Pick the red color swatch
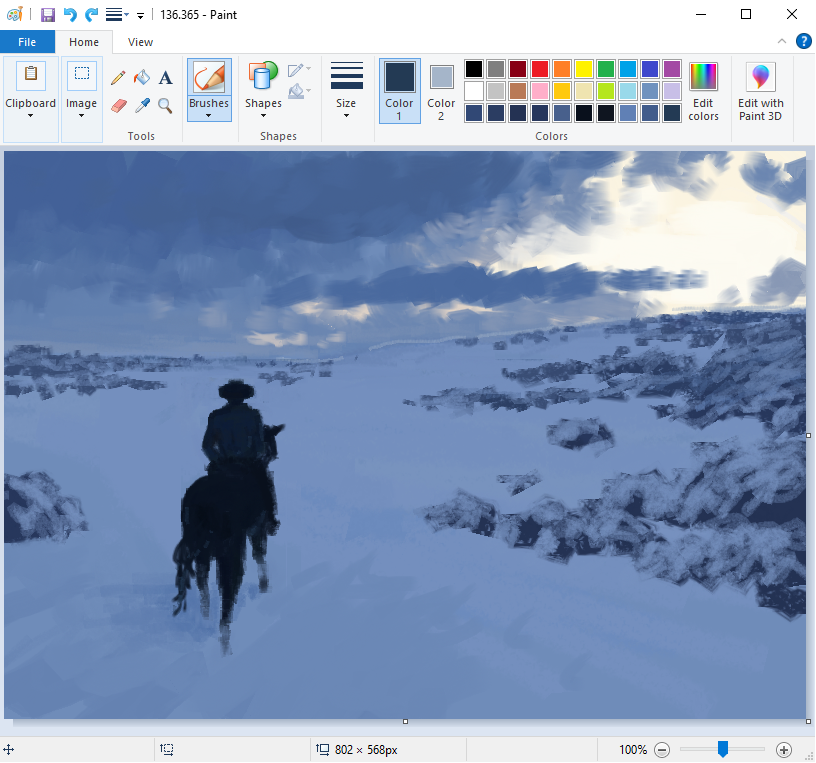Screen dimensions: 816x763 tap(540, 69)
